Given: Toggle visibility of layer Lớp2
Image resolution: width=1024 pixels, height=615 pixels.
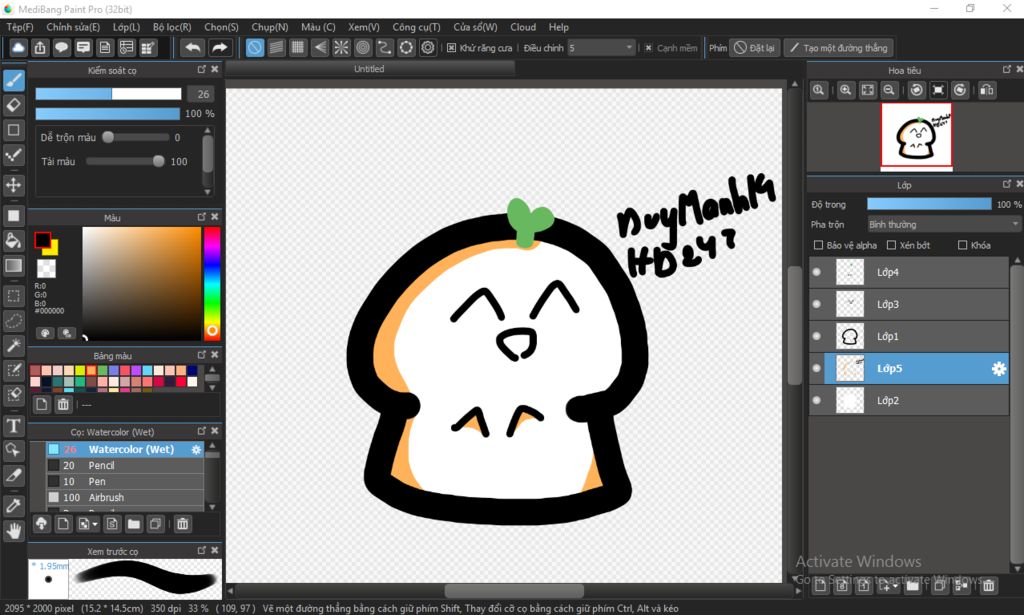Looking at the screenshot, I should [816, 400].
